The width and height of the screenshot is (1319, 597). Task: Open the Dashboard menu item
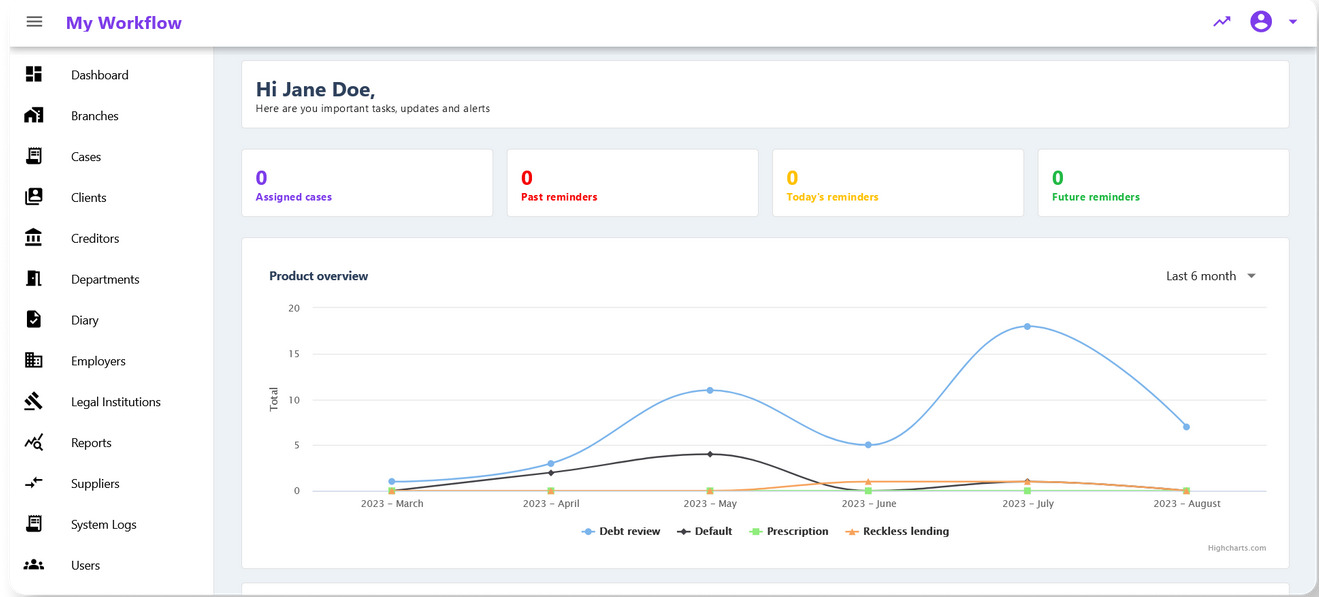(x=99, y=75)
